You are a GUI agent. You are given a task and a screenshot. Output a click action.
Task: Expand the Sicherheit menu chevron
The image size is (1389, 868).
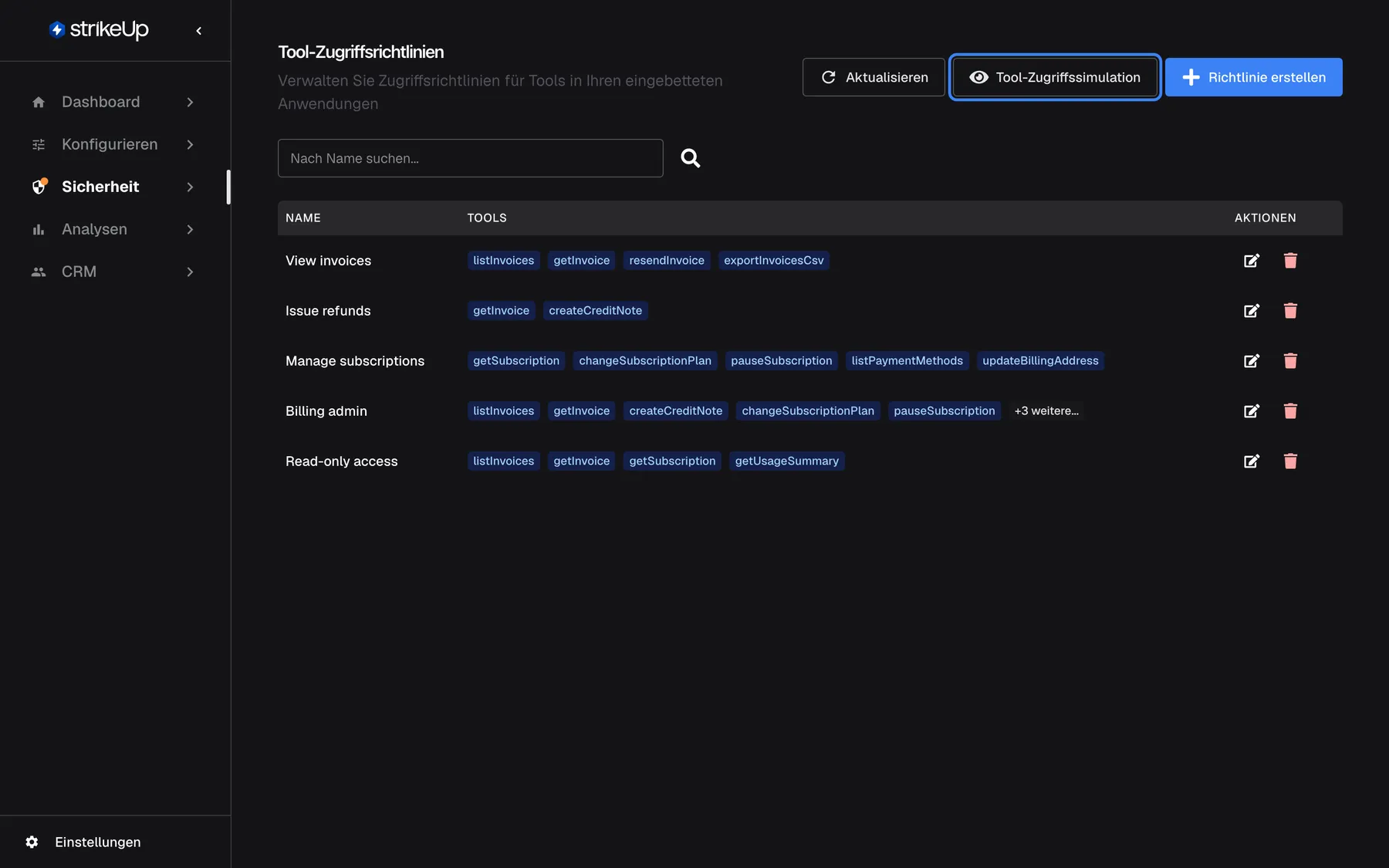[x=190, y=187]
